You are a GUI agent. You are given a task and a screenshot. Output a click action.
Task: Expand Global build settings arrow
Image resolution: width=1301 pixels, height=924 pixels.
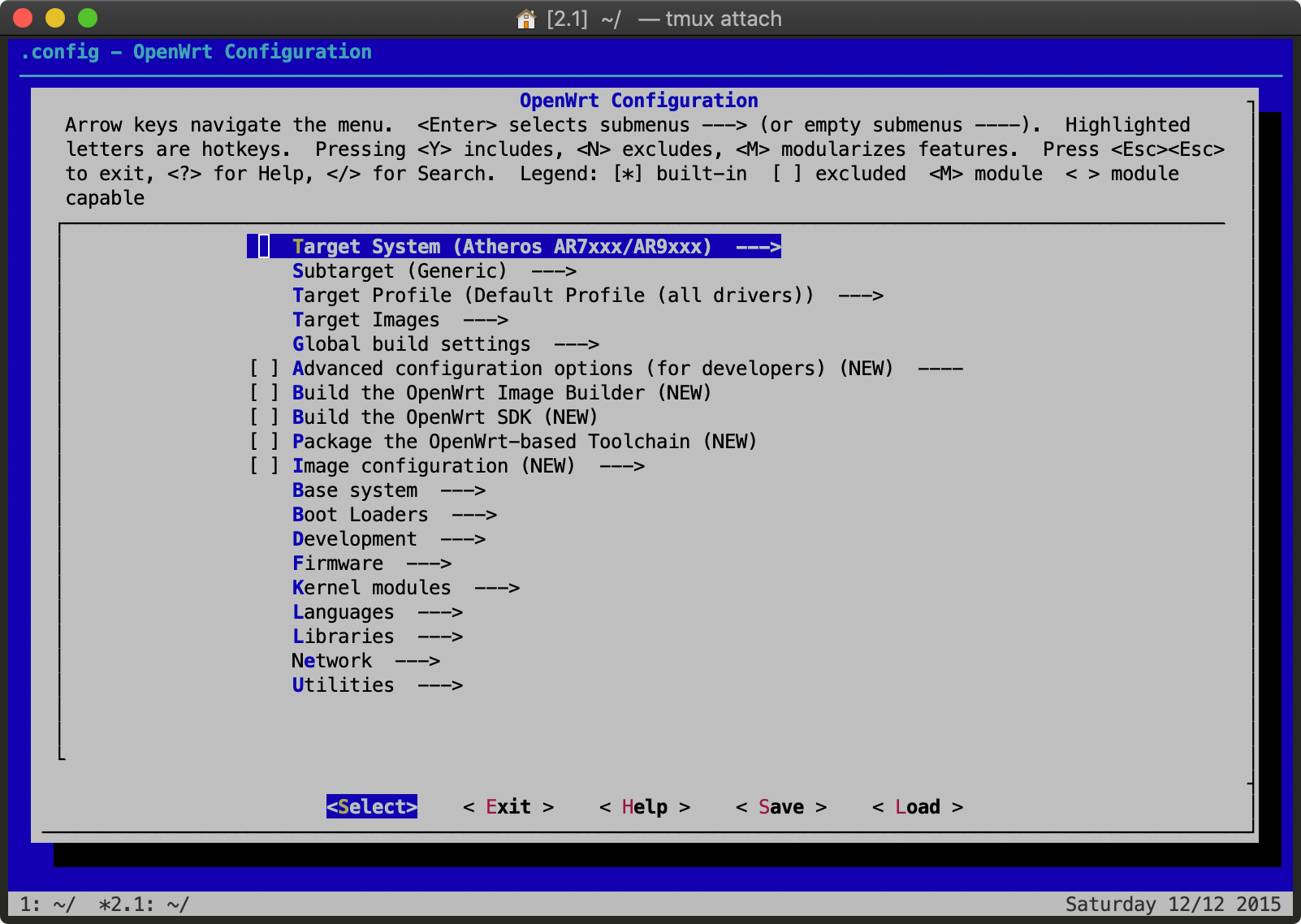point(577,344)
